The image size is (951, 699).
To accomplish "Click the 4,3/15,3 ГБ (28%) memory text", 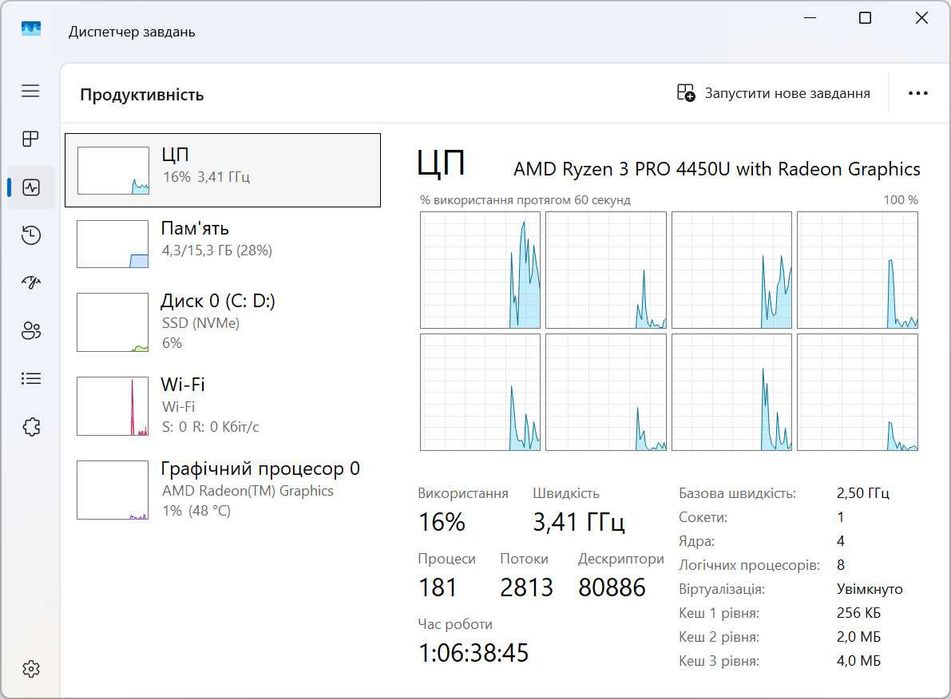I will pos(217,250).
